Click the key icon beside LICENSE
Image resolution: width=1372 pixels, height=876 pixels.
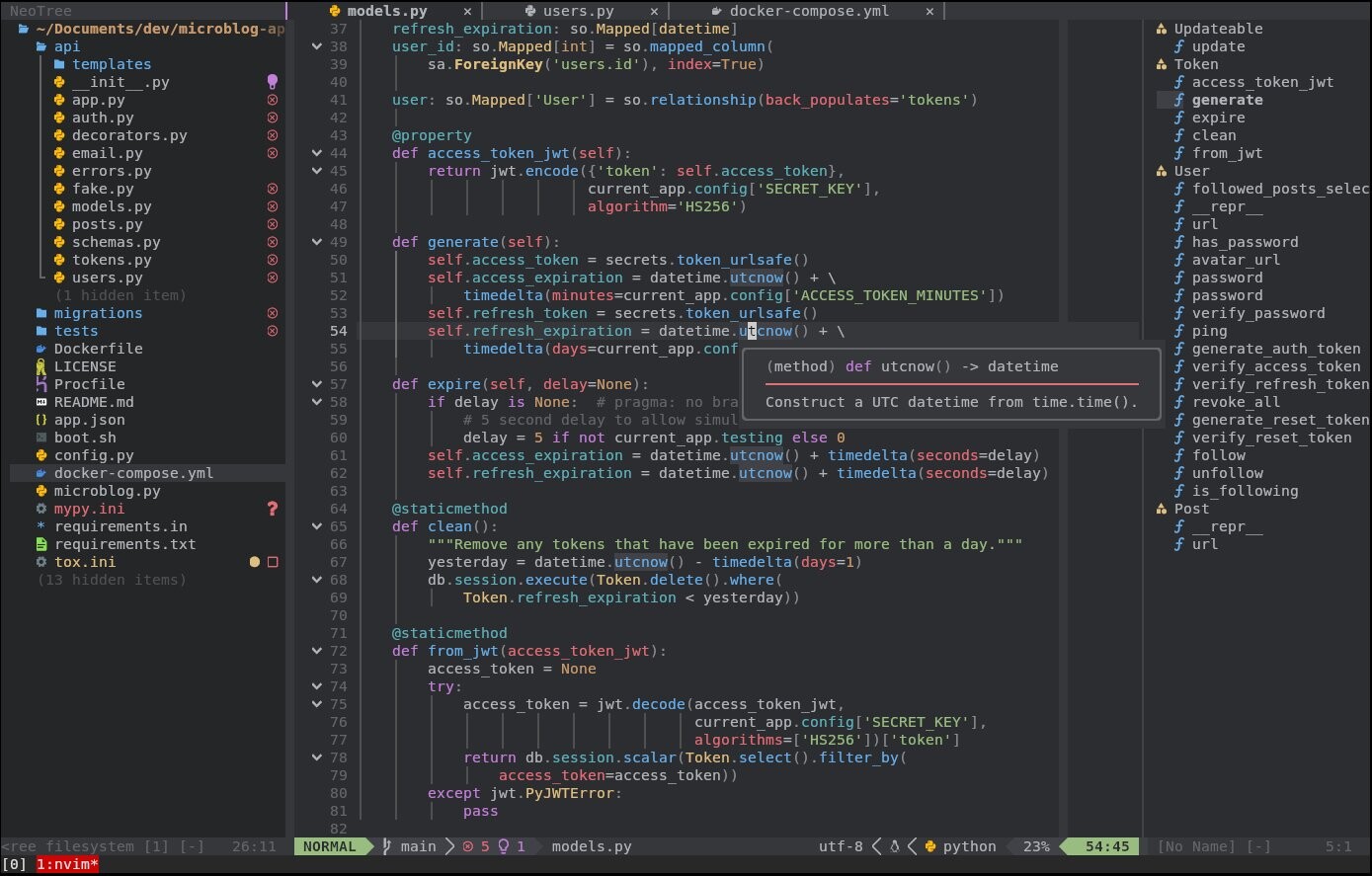42,366
